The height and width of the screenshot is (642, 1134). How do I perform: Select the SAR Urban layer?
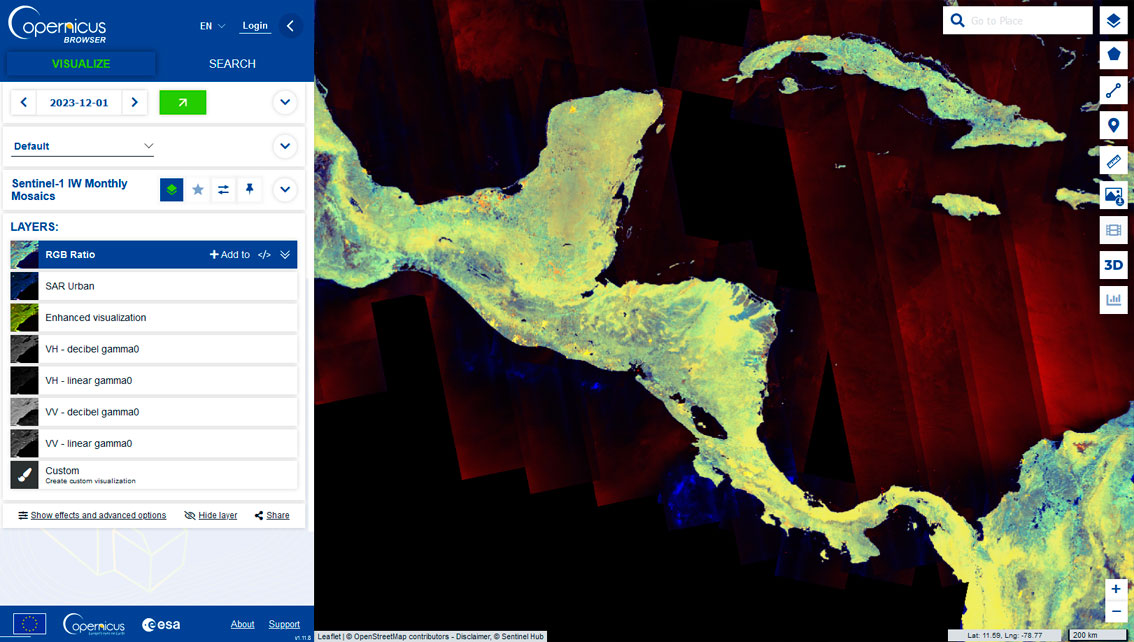[x=154, y=286]
